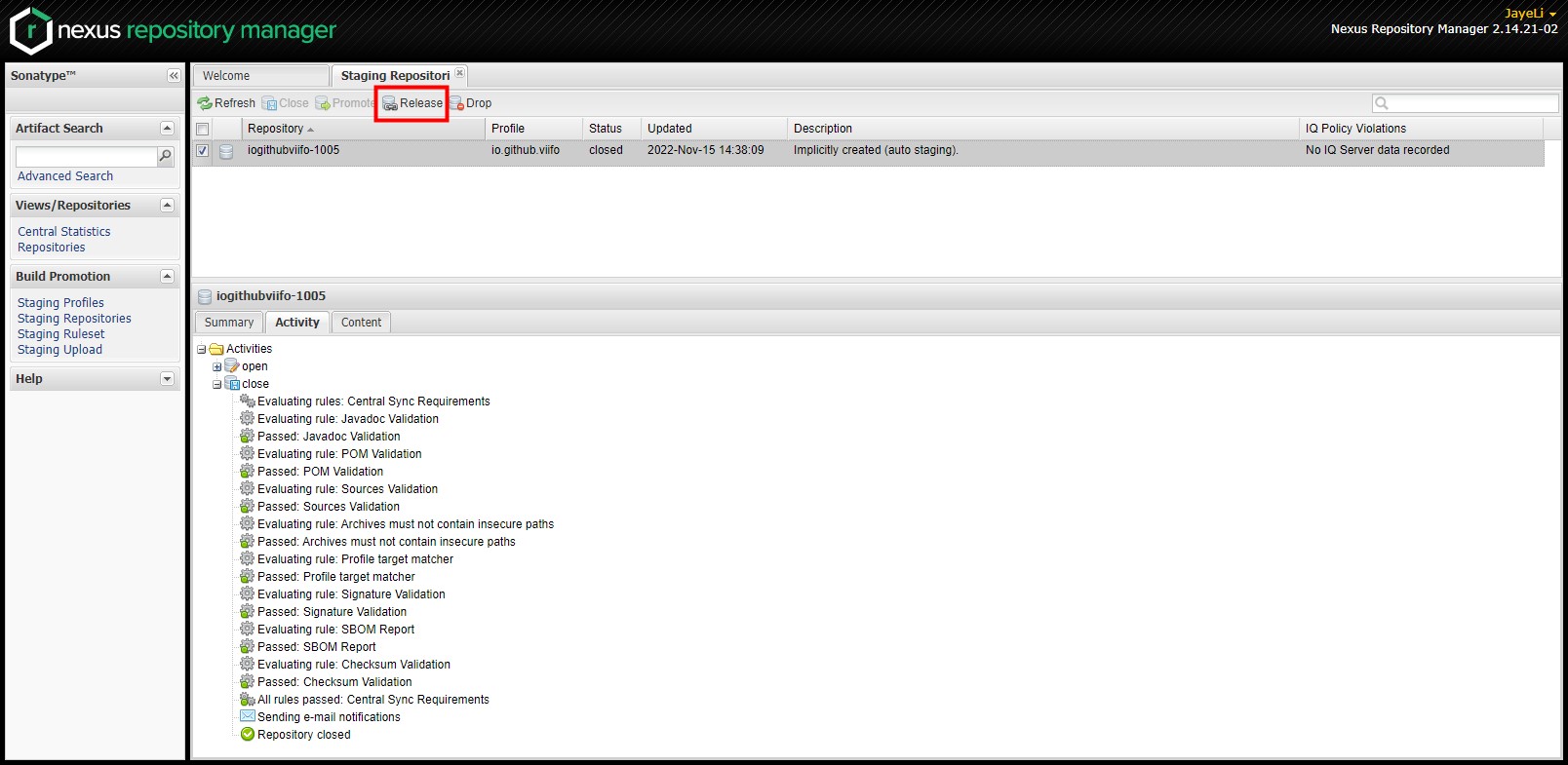Select 'Passed: Profile target matcher' entry
This screenshot has height=765, width=1568.
point(335,577)
